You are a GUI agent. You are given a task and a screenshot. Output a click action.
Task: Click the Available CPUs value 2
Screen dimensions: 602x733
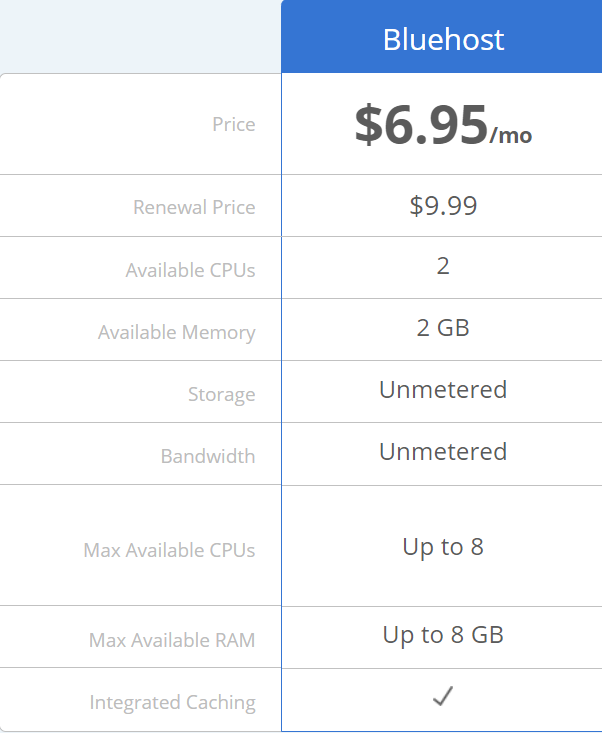pos(443,266)
